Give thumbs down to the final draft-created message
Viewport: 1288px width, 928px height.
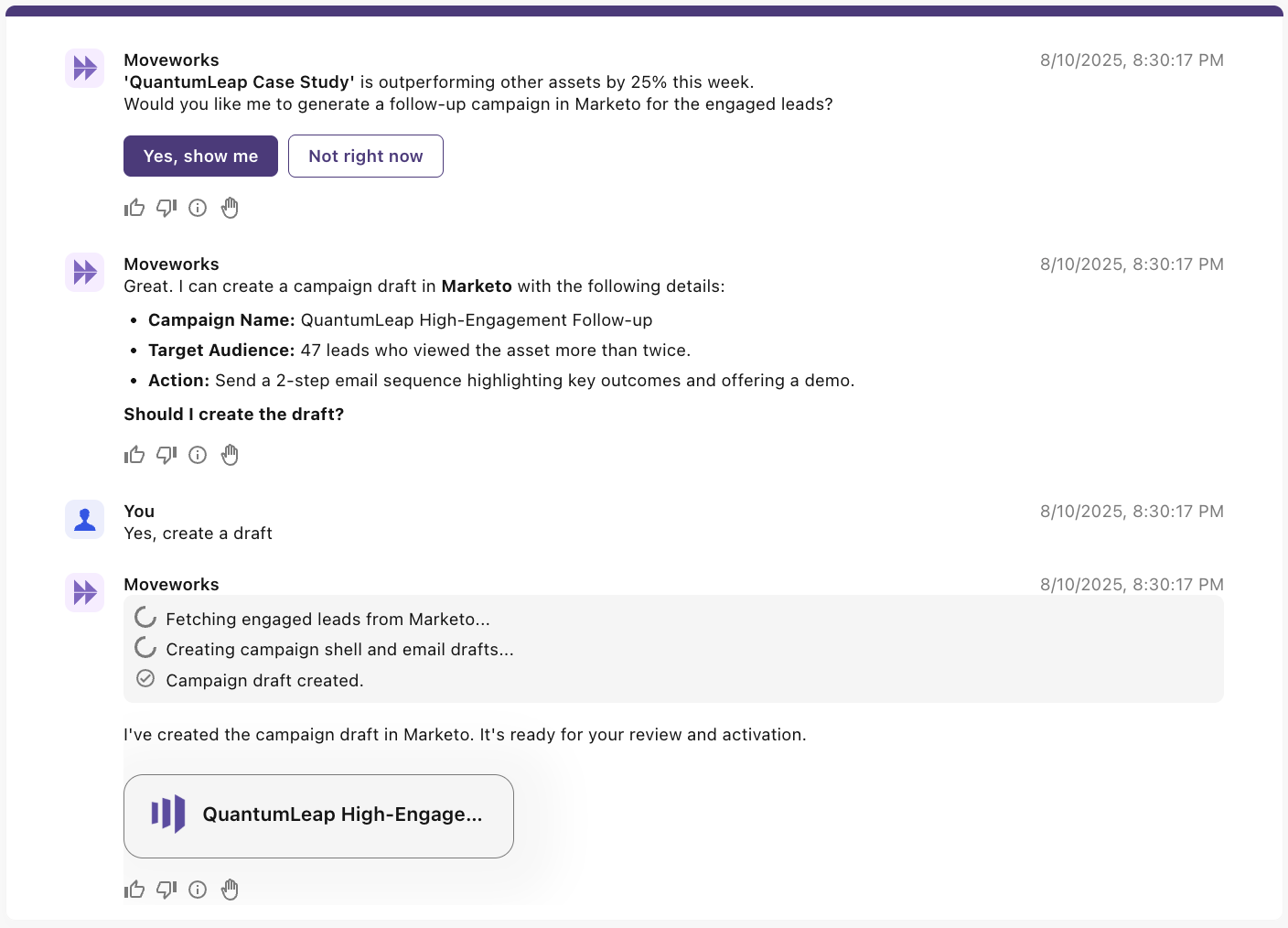point(166,890)
